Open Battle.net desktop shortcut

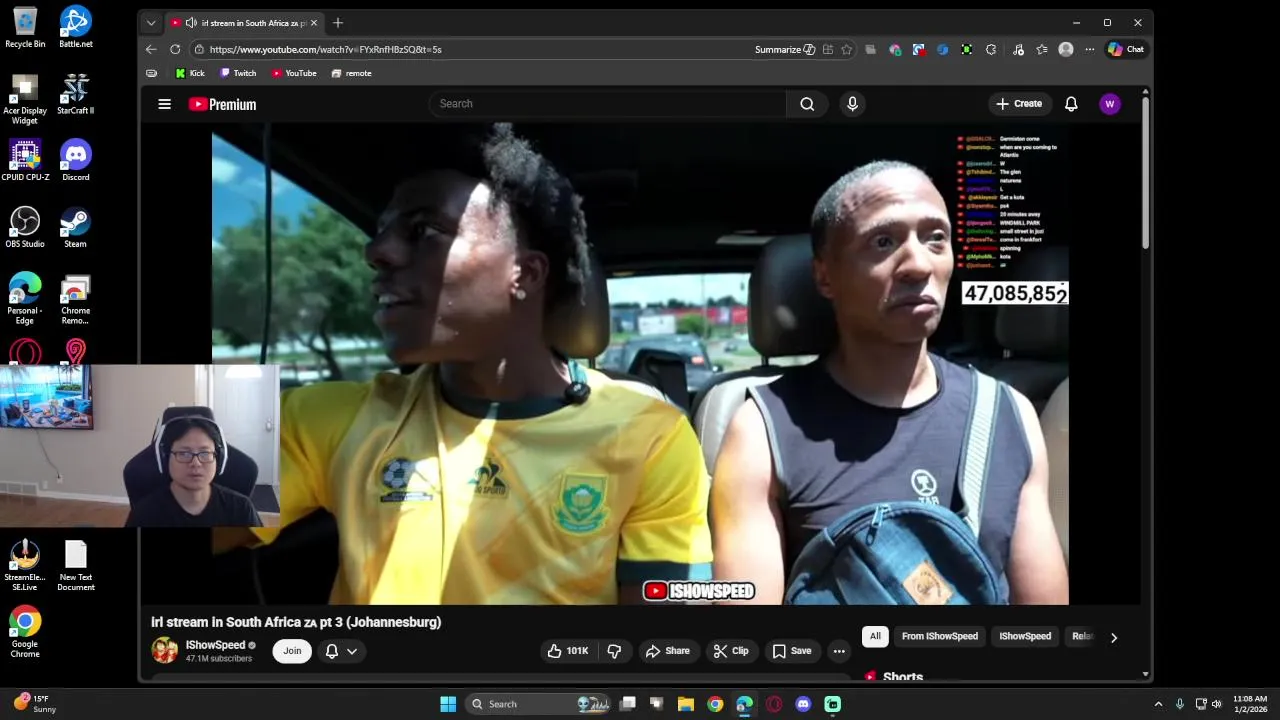(75, 27)
